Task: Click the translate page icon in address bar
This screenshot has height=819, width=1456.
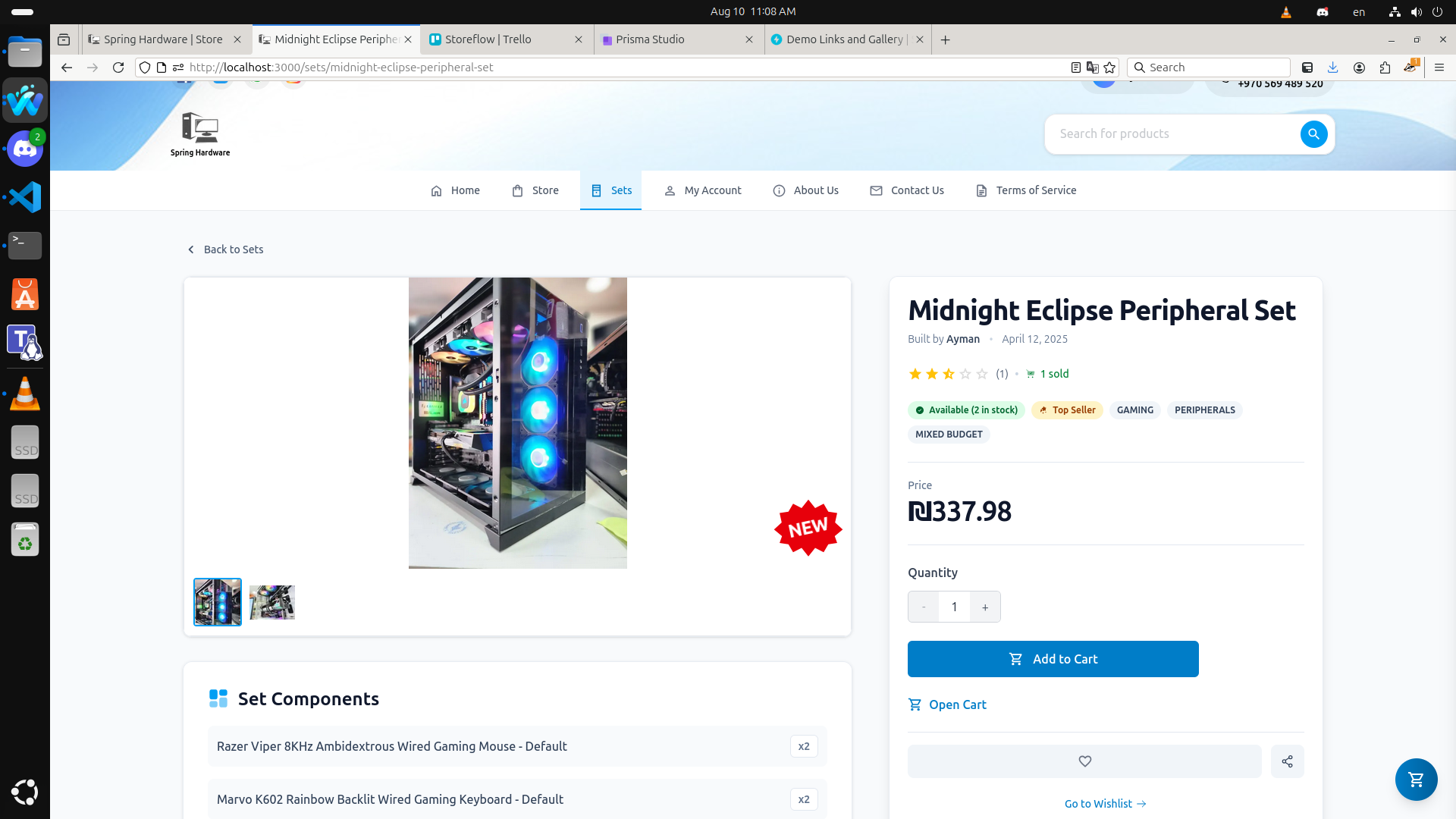Action: pyautogui.click(x=1093, y=67)
